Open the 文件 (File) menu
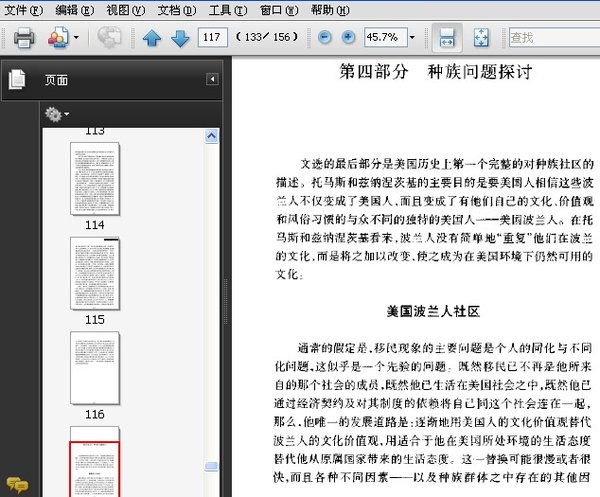Screen dimensions: 600x497 pos(24,9)
